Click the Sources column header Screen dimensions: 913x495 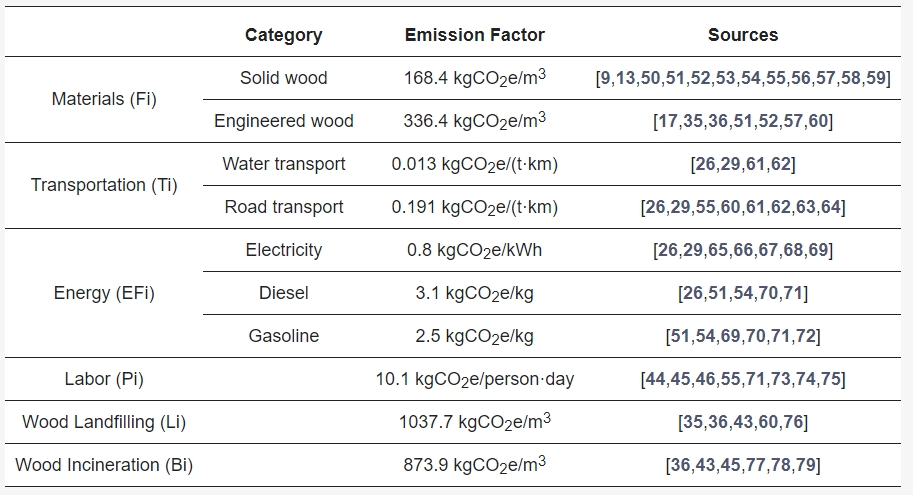click(743, 35)
